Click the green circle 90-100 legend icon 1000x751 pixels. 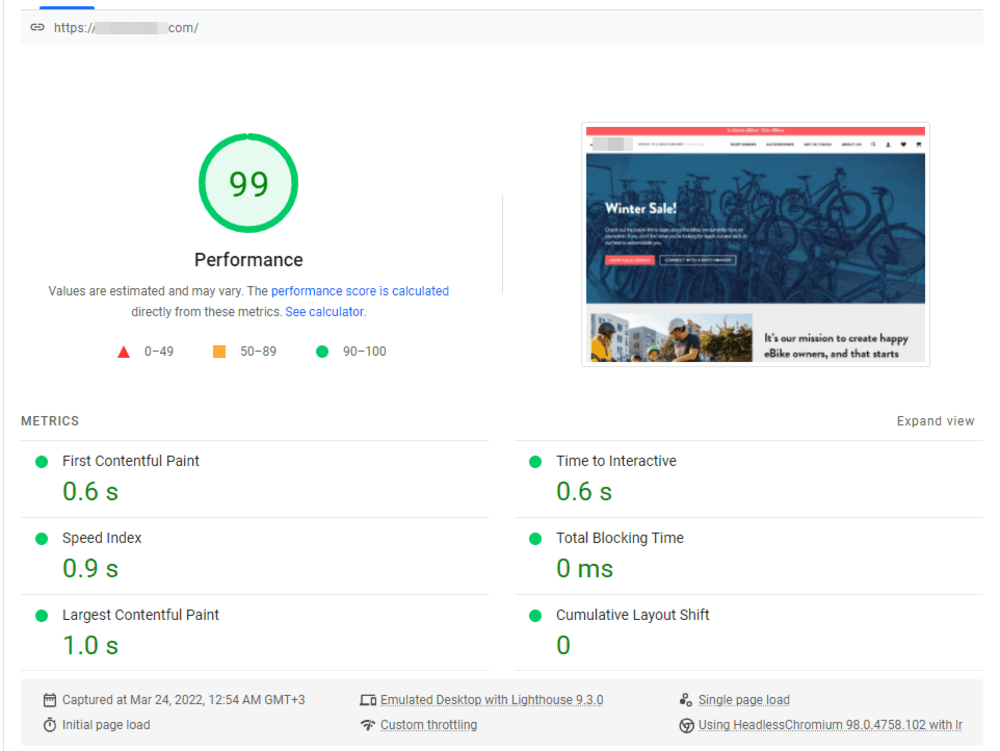click(321, 351)
